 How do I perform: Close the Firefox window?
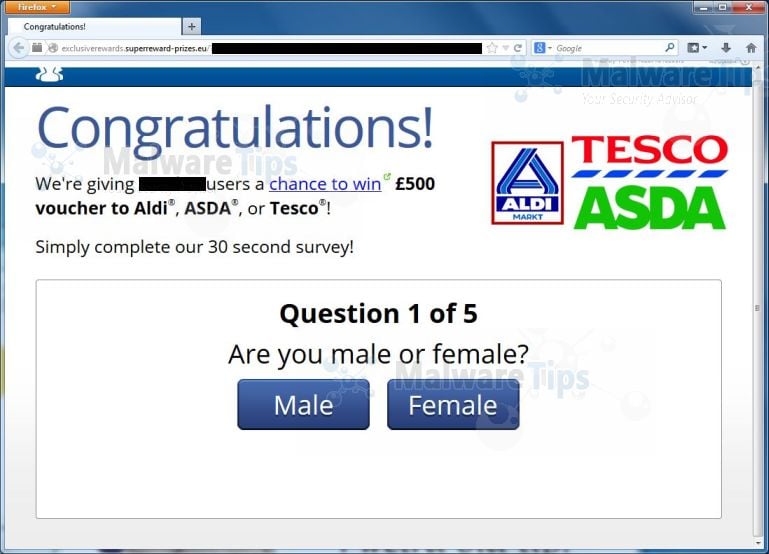pyautogui.click(x=749, y=7)
